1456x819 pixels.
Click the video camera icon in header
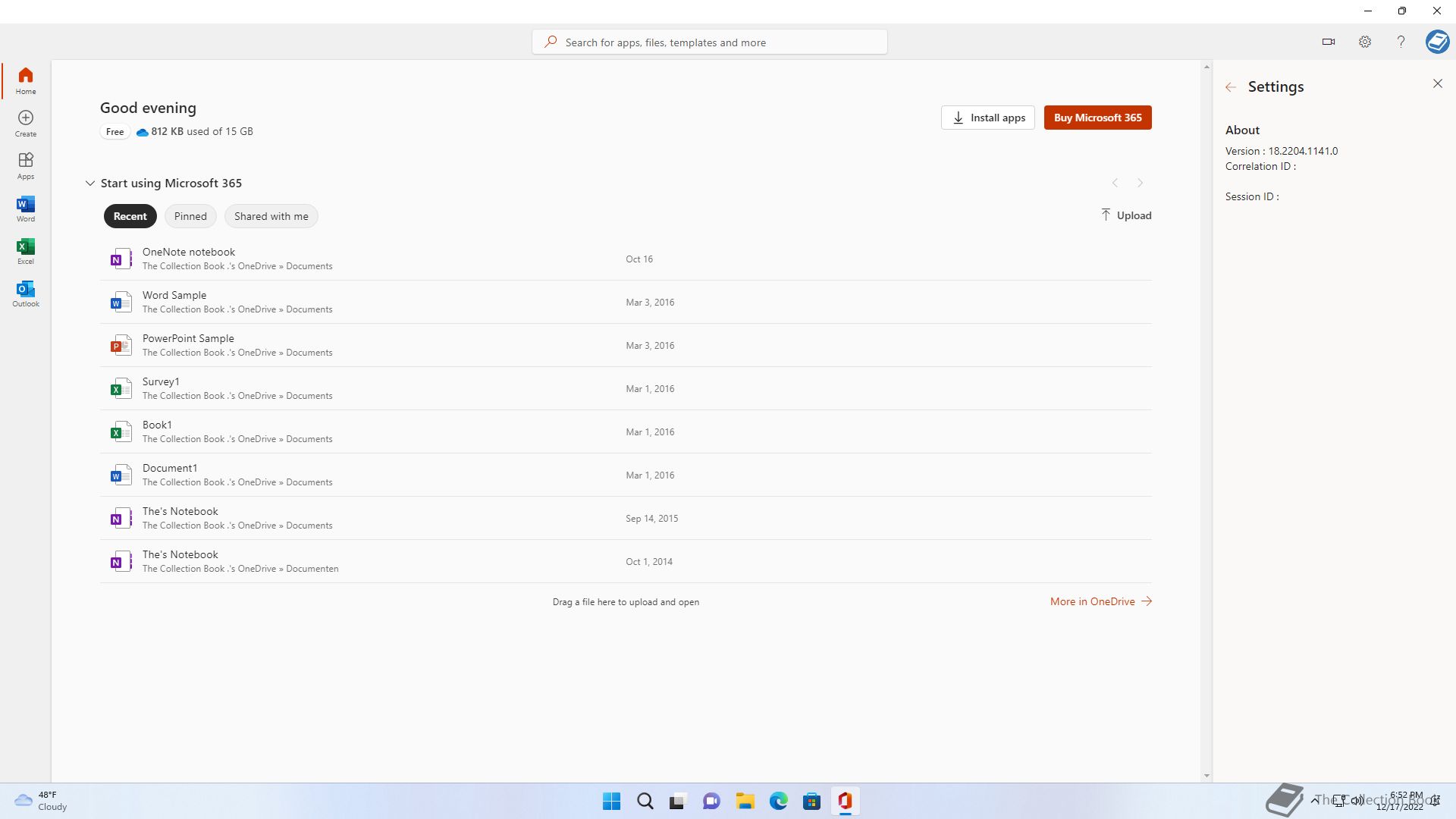(1329, 42)
